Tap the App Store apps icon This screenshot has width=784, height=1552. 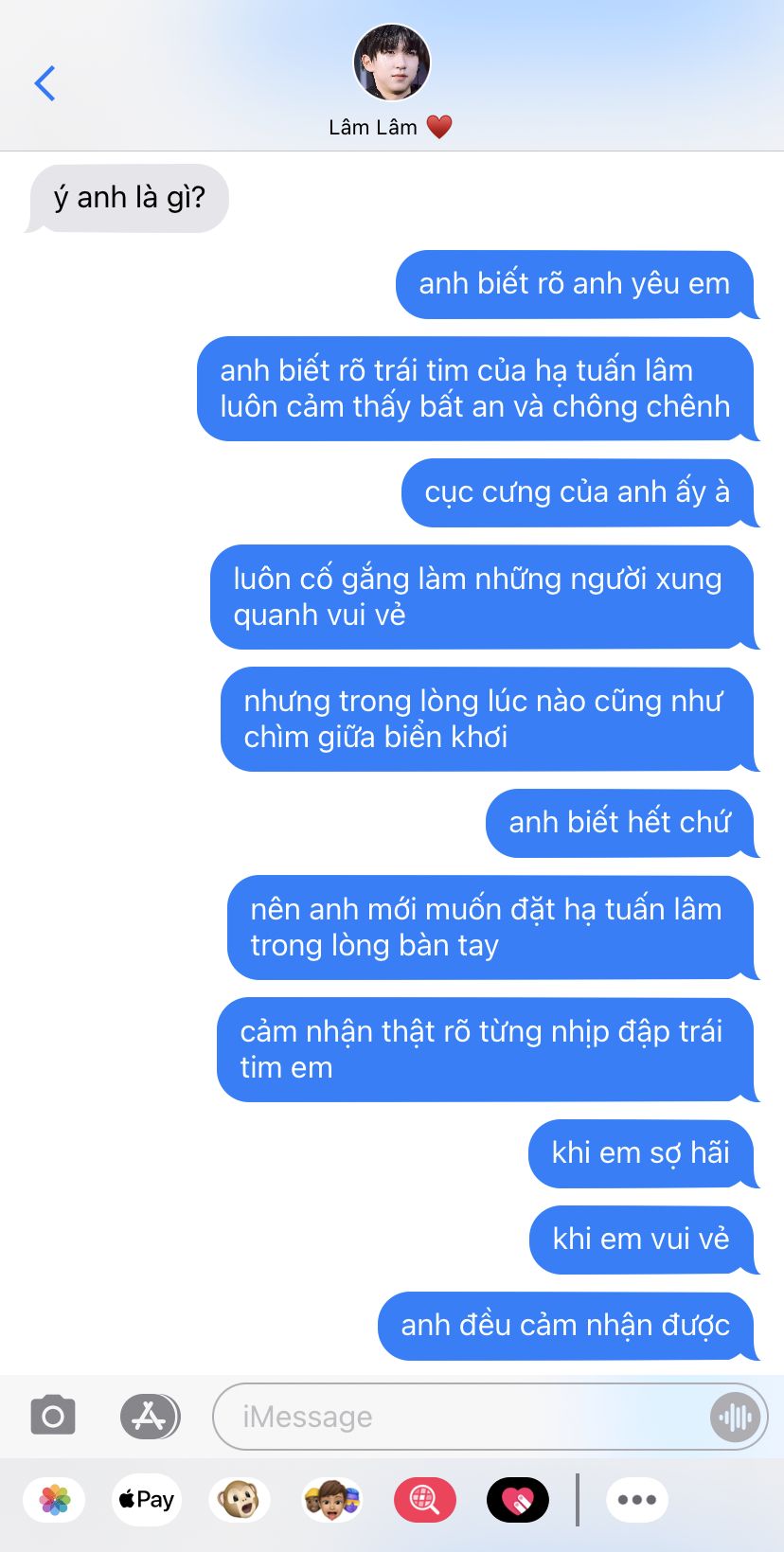coord(150,1417)
